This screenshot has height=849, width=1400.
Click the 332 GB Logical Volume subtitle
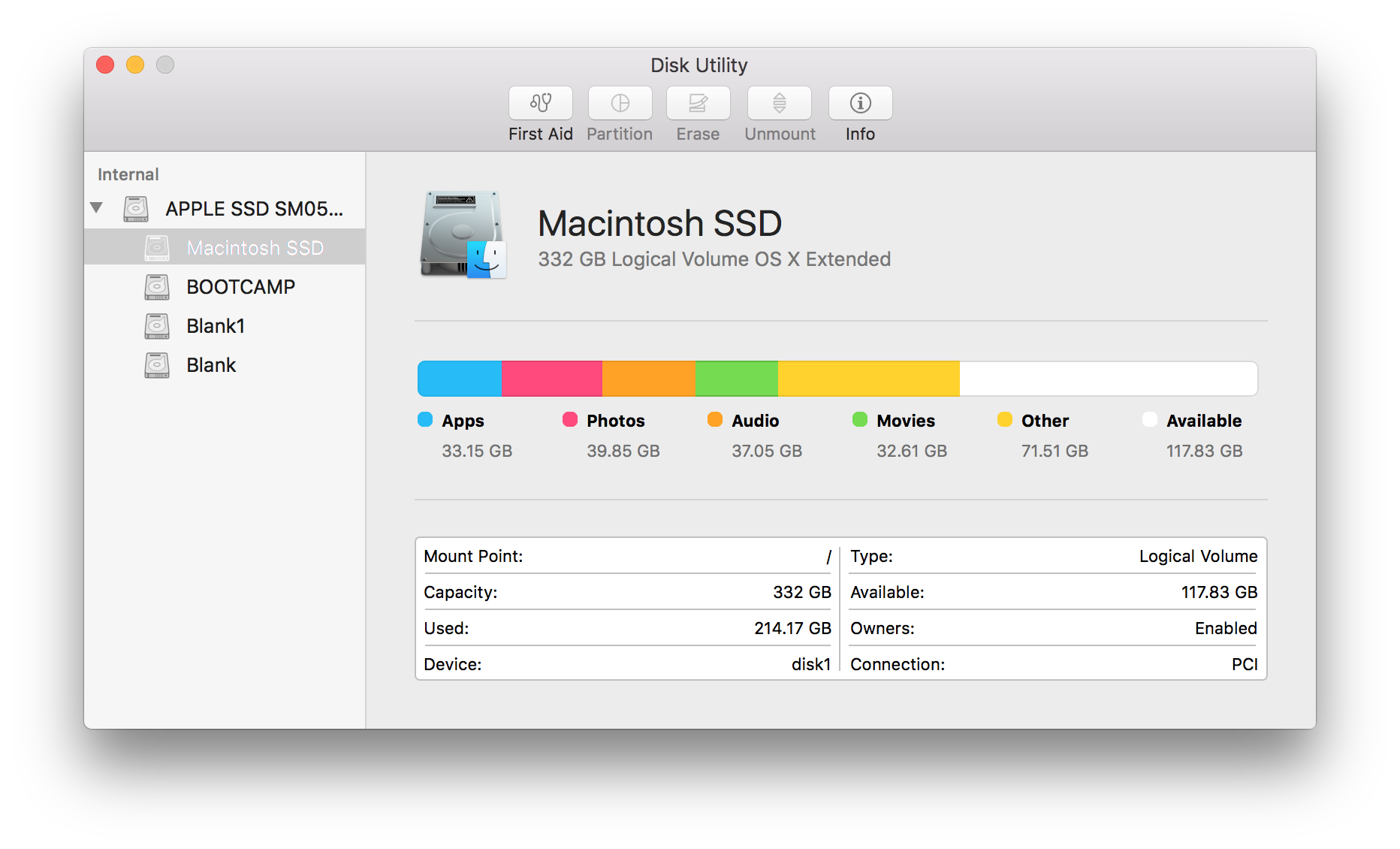click(x=714, y=259)
